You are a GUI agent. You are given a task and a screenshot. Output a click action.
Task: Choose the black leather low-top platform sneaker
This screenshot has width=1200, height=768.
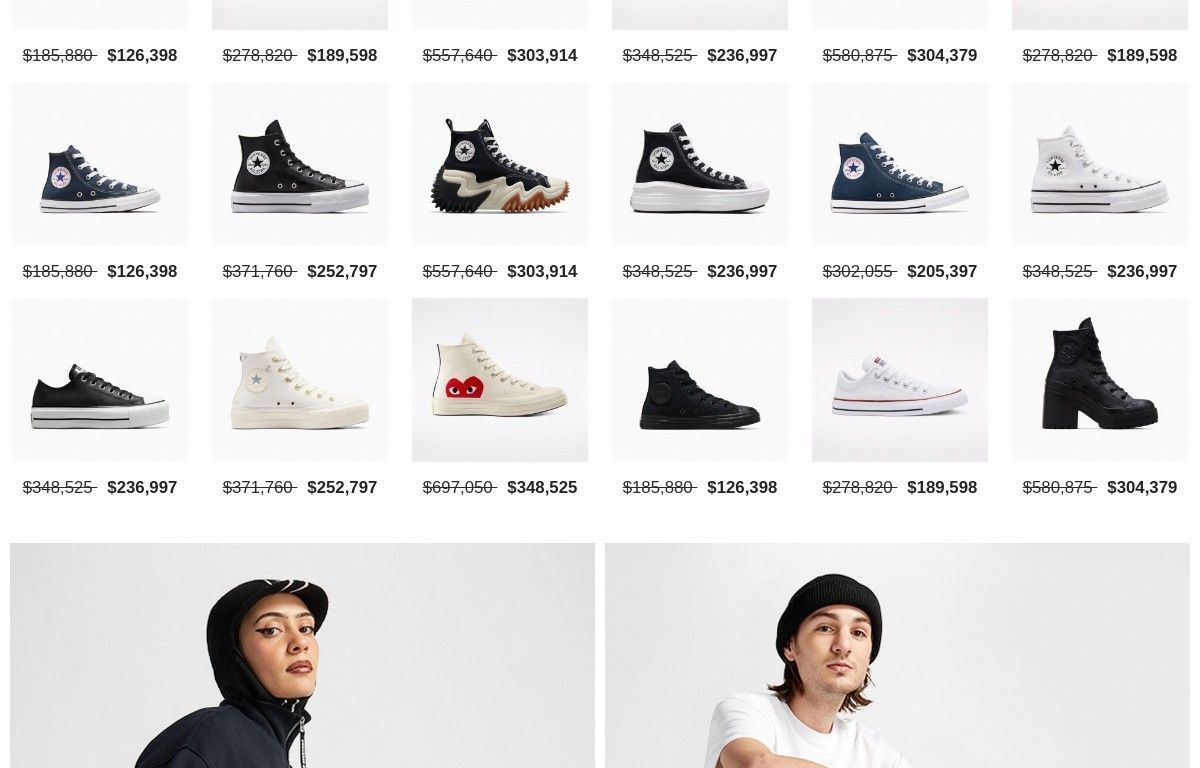(x=100, y=380)
